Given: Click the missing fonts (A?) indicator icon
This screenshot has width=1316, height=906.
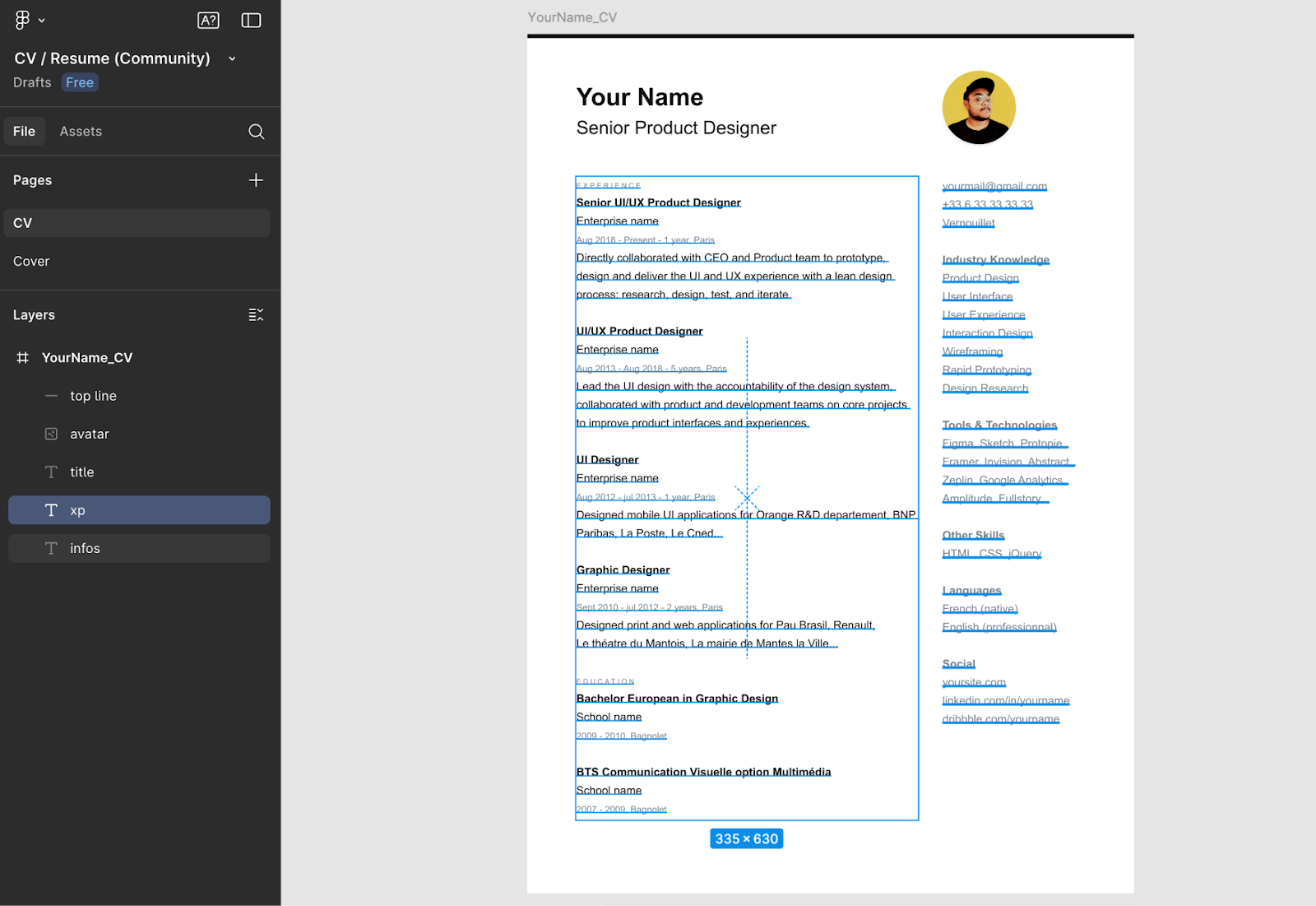Looking at the screenshot, I should click(x=208, y=20).
